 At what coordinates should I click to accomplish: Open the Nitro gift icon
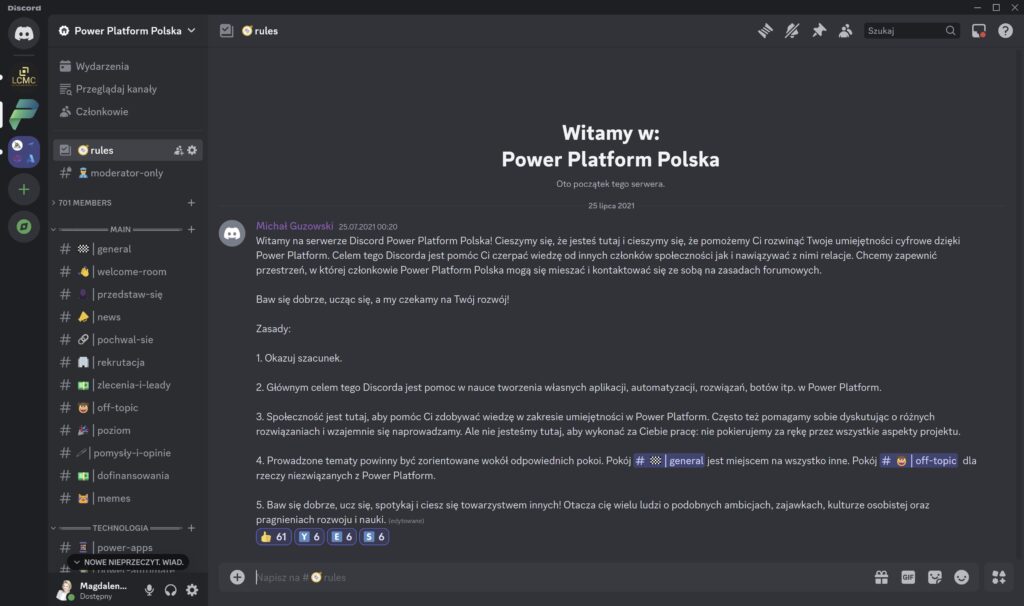881,577
